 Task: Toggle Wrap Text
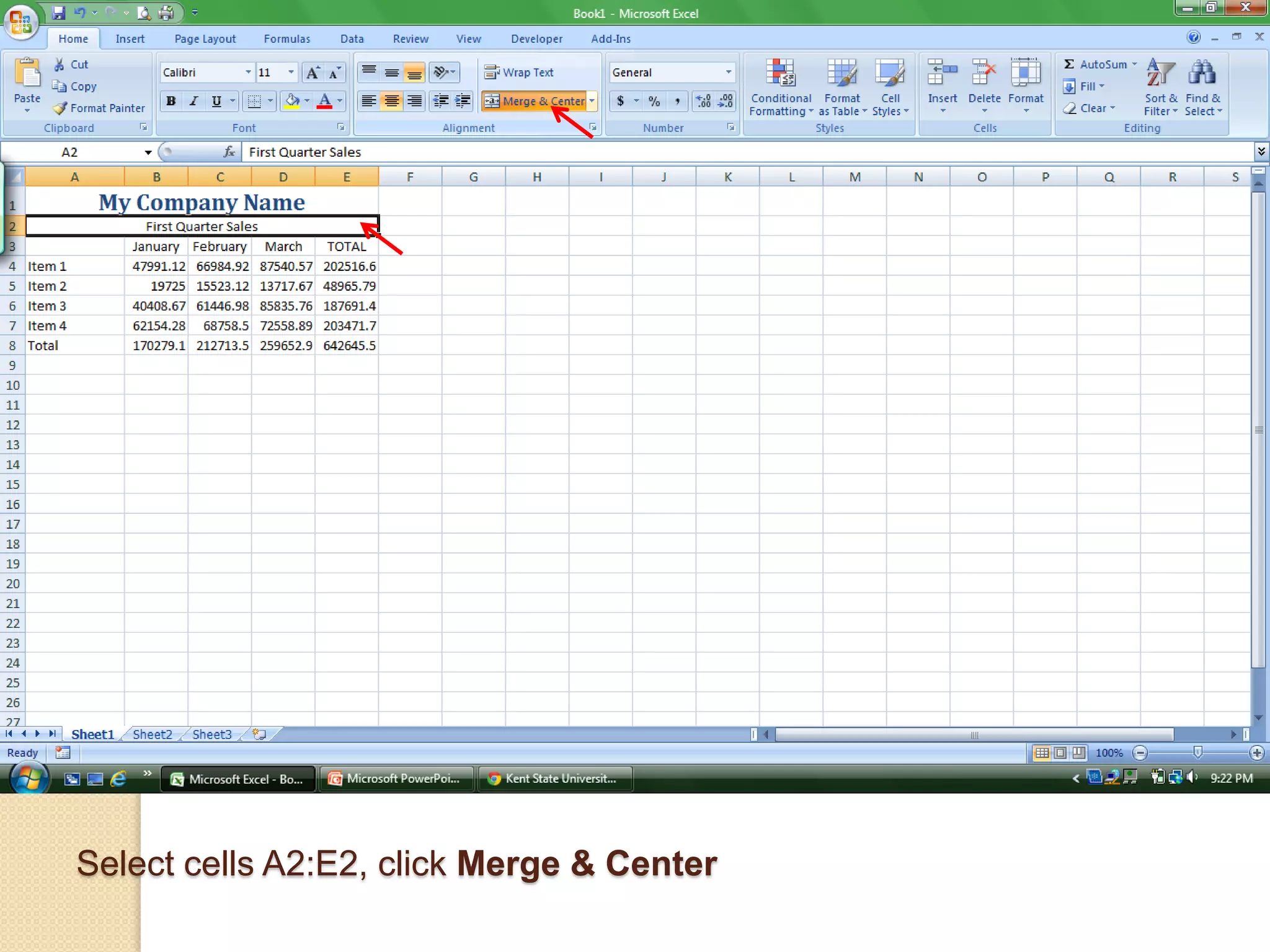click(520, 73)
